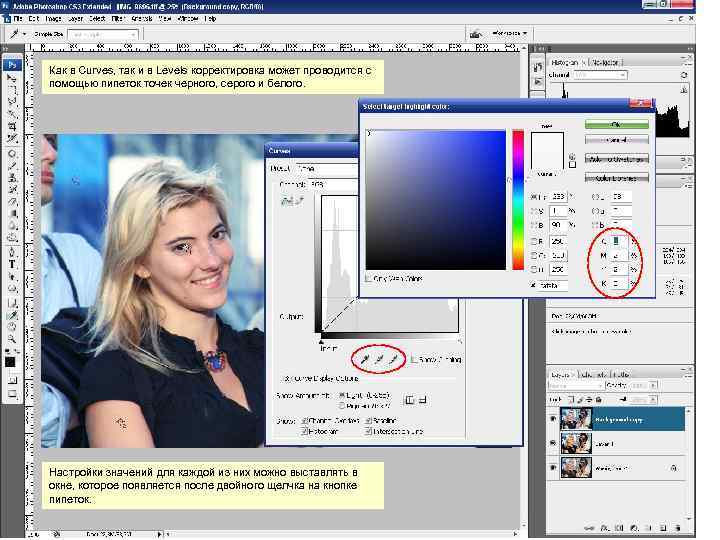This screenshot has width=720, height=540.
Task: Click the actions panel icon in dock
Action: pyautogui.click(x=538, y=82)
